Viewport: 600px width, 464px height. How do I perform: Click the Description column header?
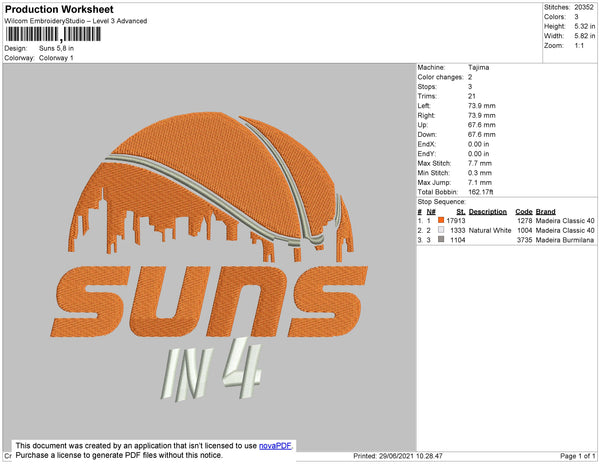point(488,212)
